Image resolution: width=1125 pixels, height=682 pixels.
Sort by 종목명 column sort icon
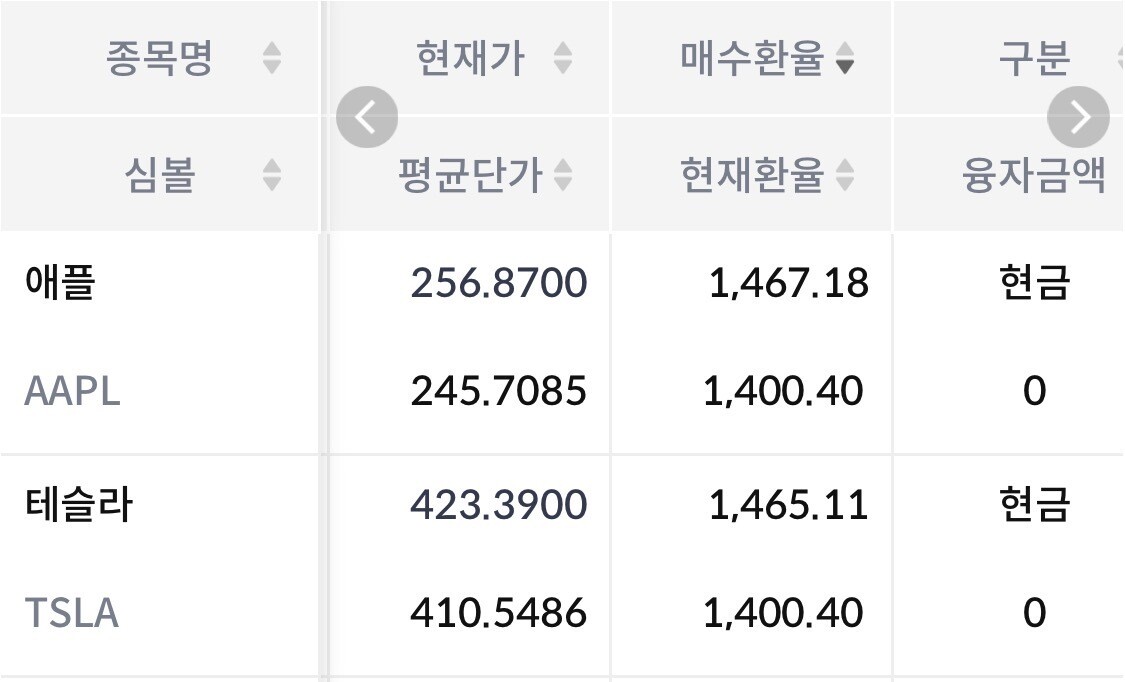pos(272,59)
